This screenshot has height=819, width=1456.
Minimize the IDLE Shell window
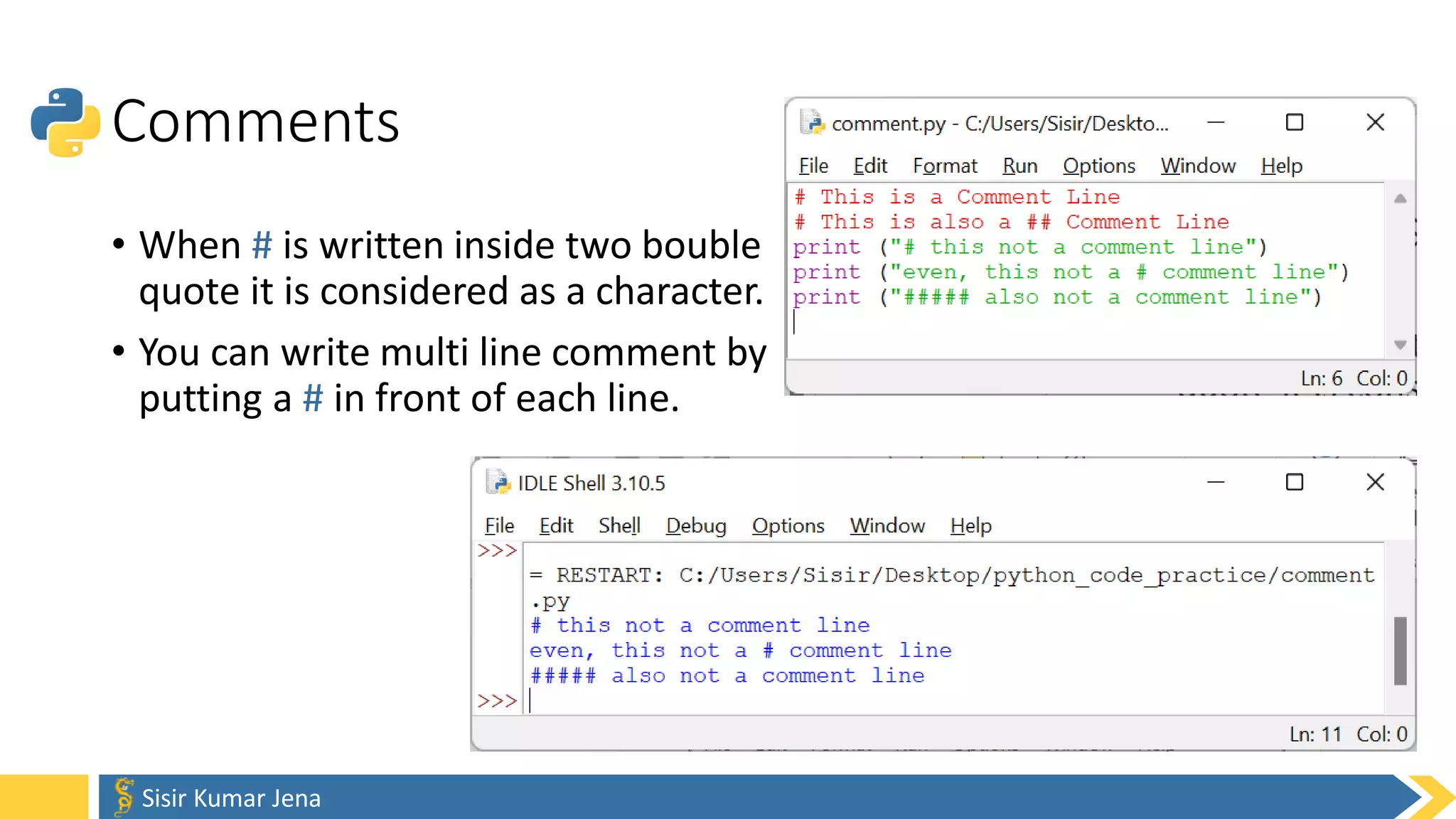point(1216,482)
